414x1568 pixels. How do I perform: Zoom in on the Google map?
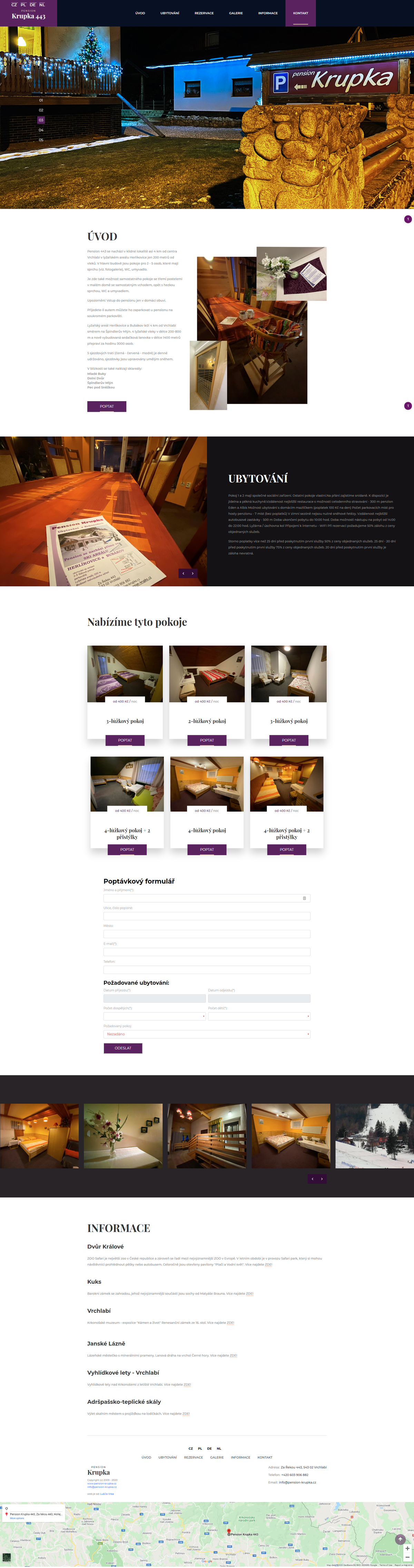pyautogui.click(x=407, y=1548)
